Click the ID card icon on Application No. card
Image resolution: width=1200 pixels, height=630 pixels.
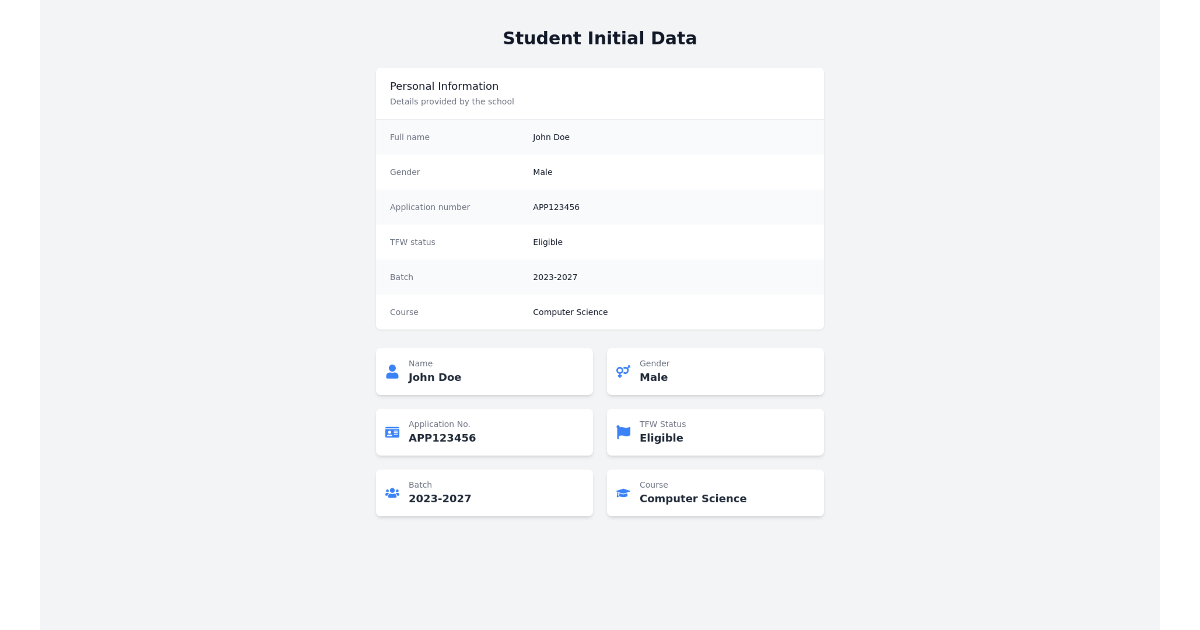pyautogui.click(x=392, y=432)
